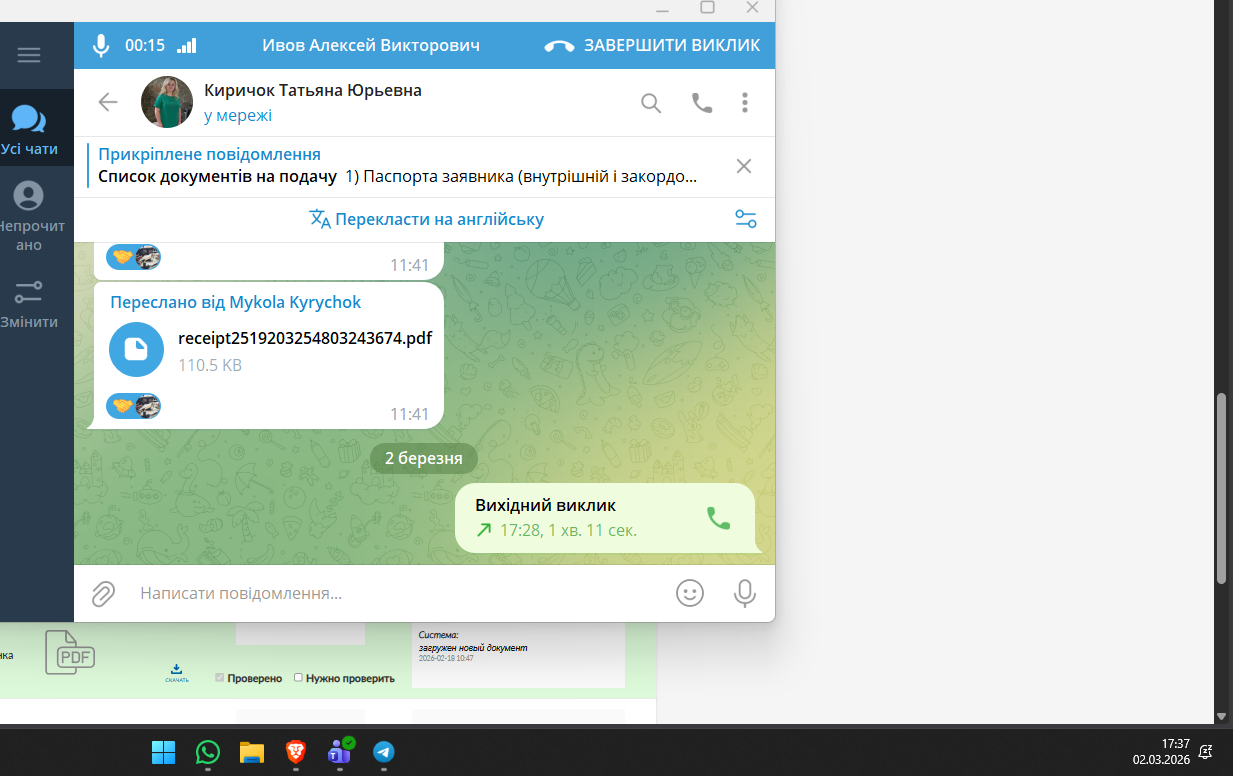Switch to Brave browser in taskbar
Screen dimensions: 1233x776
coord(295,752)
